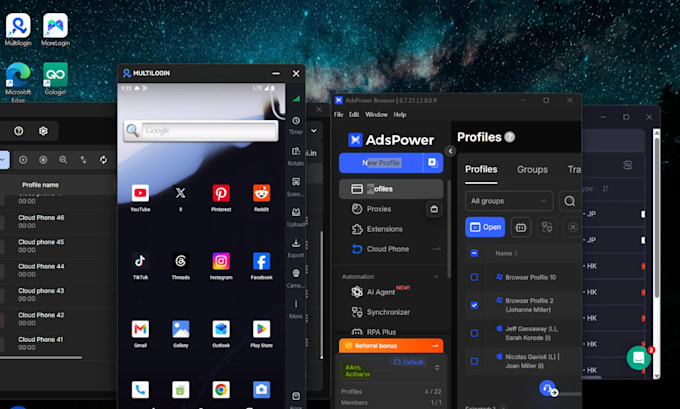Viewport: 680px width, 409px height.
Task: Open the help icon in the left window toolbar
Action: 18,131
